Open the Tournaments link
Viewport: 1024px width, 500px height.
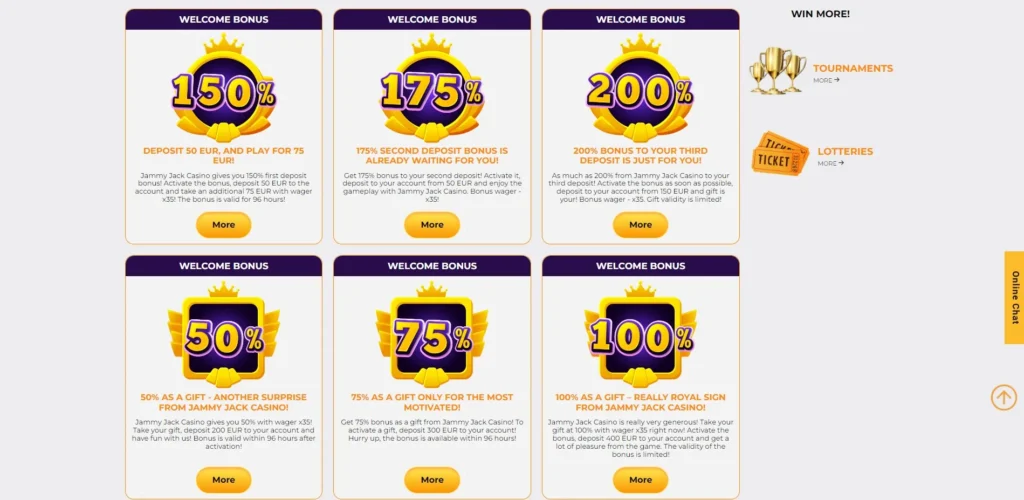click(x=853, y=68)
